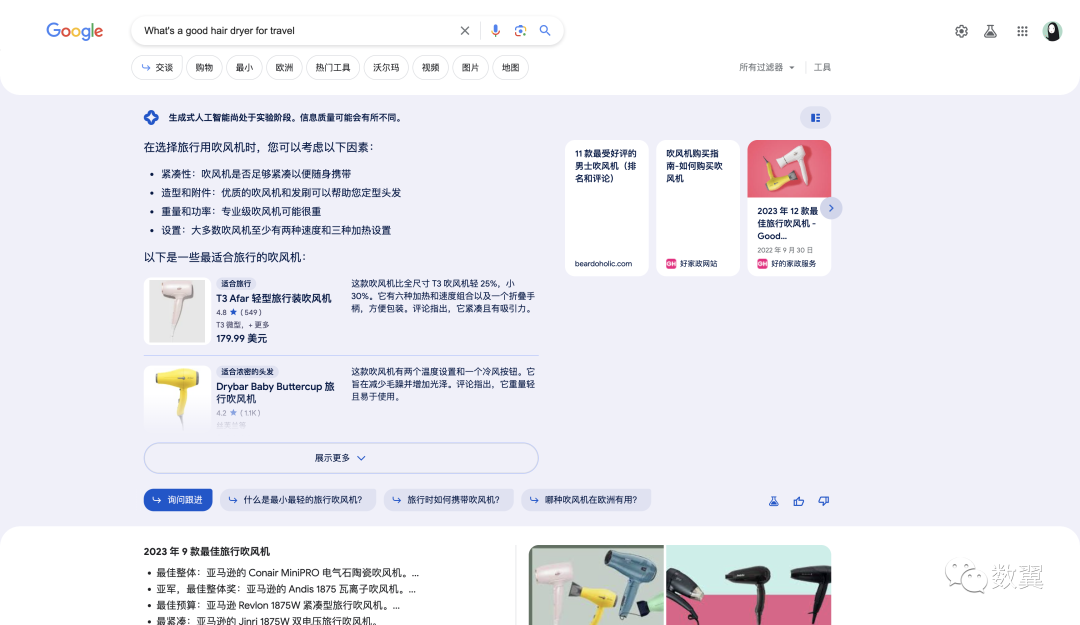
Task: Open the yellow Drybar Baby Buttercup image
Action: pos(177,398)
